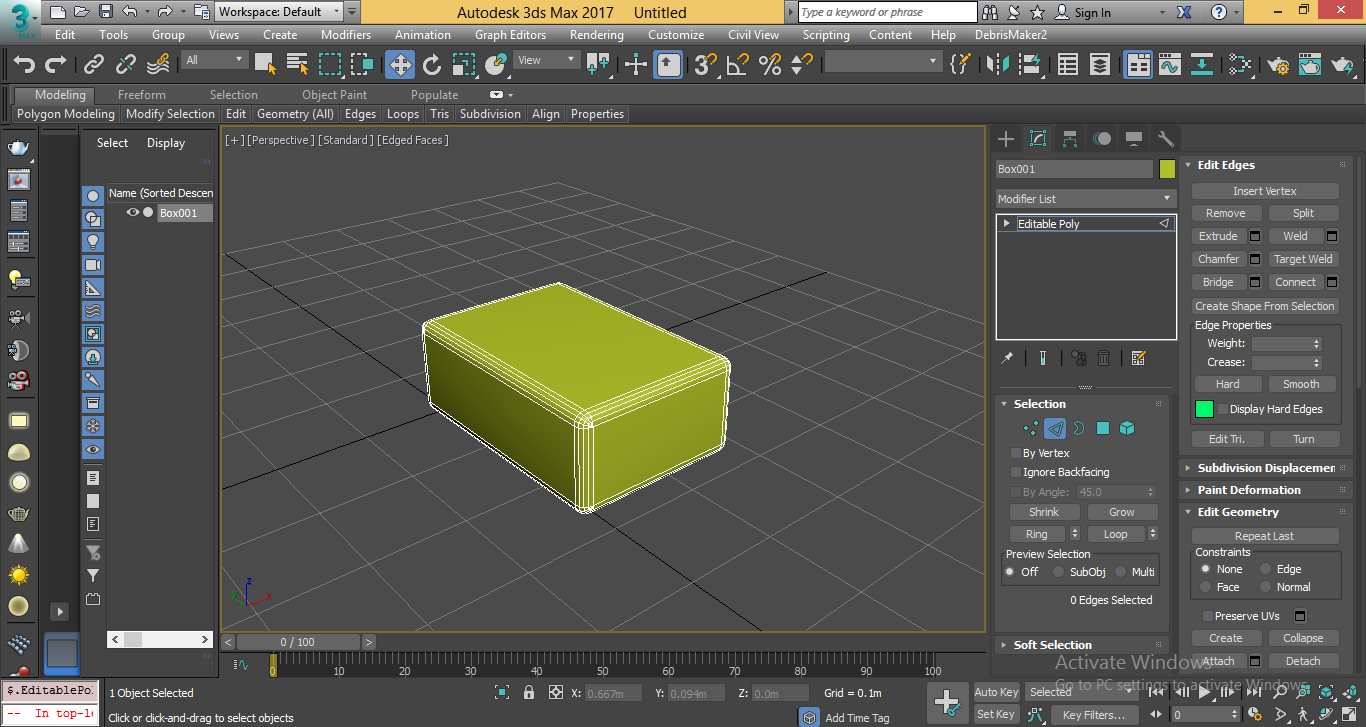Toggle the 3D Snaps button
The width and height of the screenshot is (1366, 727).
[705, 65]
